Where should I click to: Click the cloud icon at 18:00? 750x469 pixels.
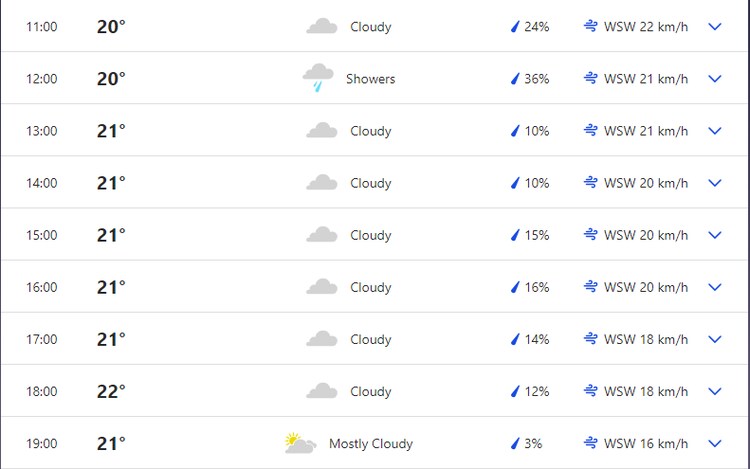coord(321,391)
